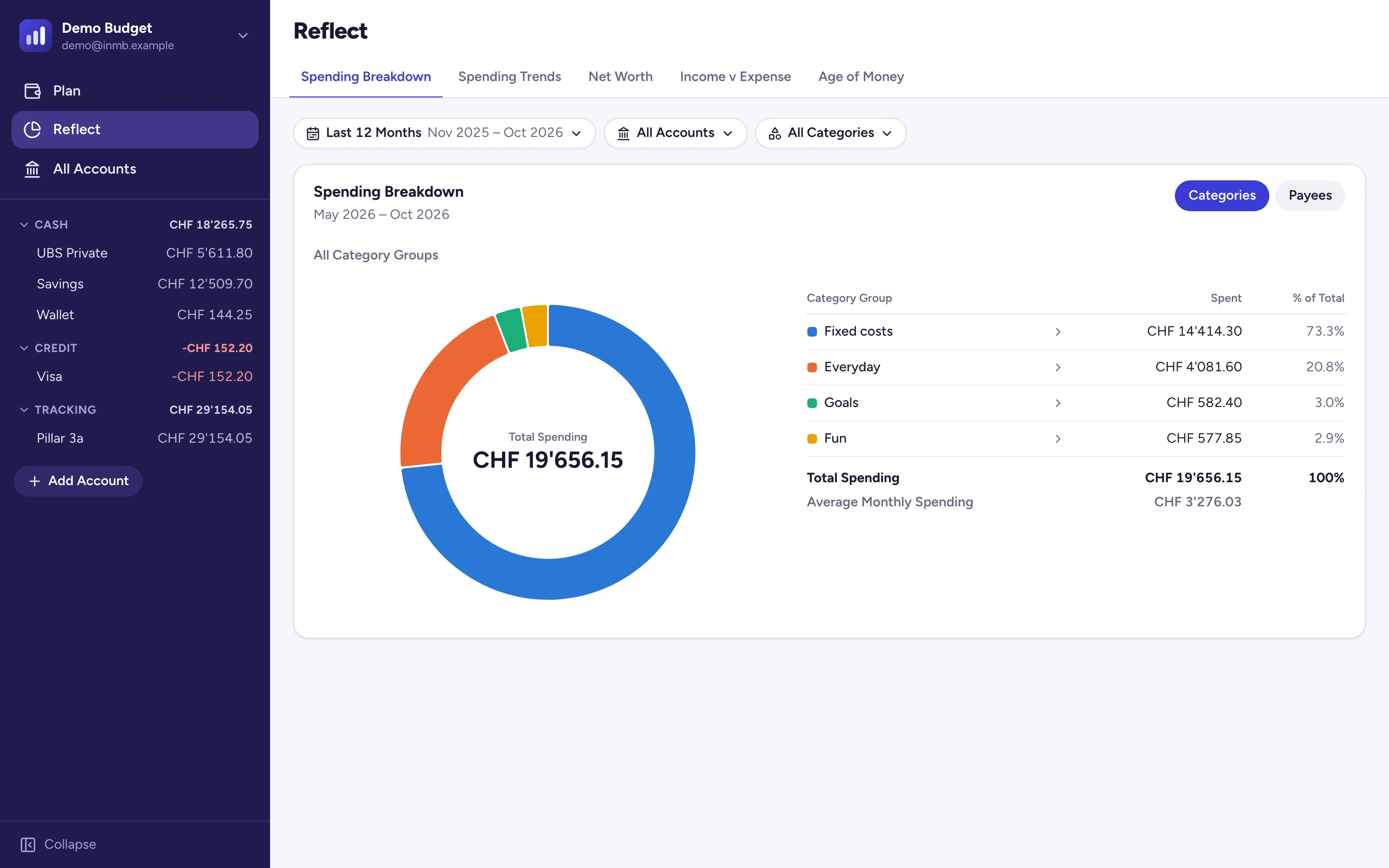Image resolution: width=1389 pixels, height=868 pixels.
Task: Click the Reflect pie chart icon
Action: 32,129
